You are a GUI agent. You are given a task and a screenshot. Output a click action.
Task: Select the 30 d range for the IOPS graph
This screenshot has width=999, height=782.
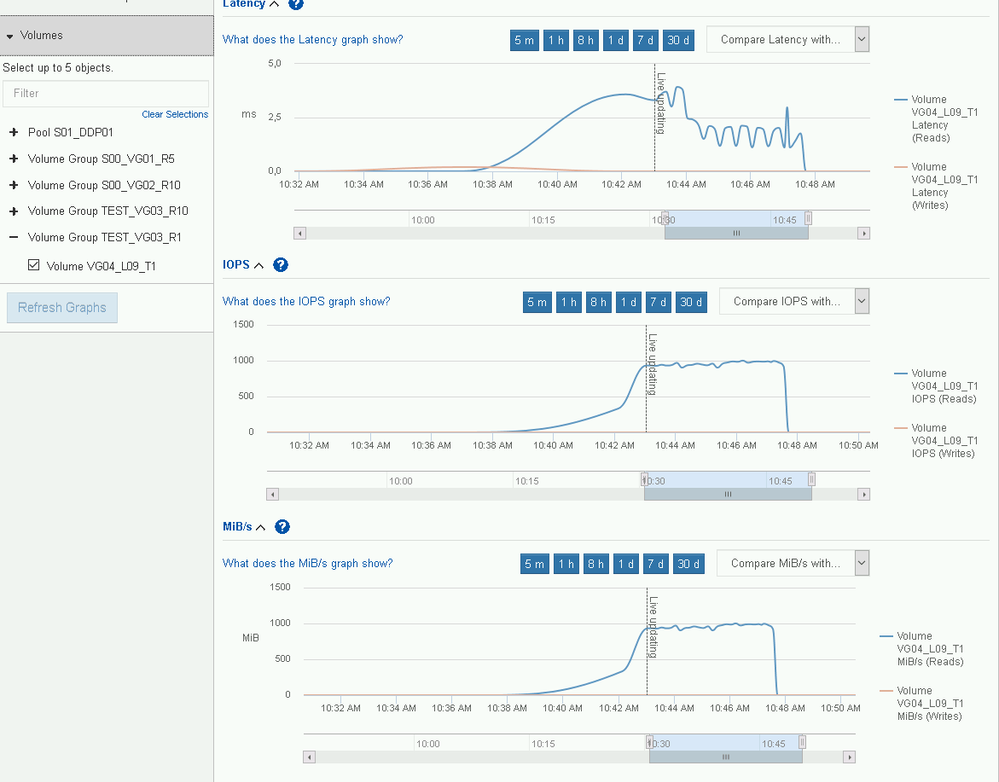pos(691,302)
